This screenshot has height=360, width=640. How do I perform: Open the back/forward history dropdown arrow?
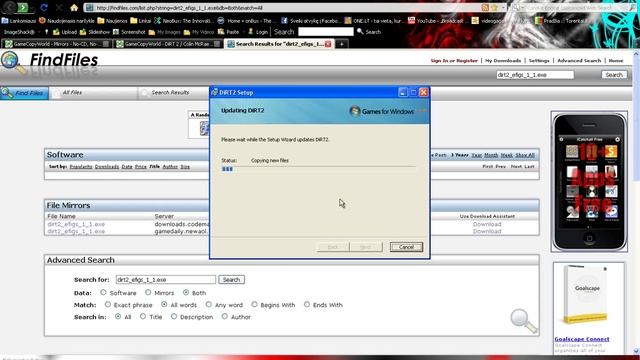pos(32,8)
